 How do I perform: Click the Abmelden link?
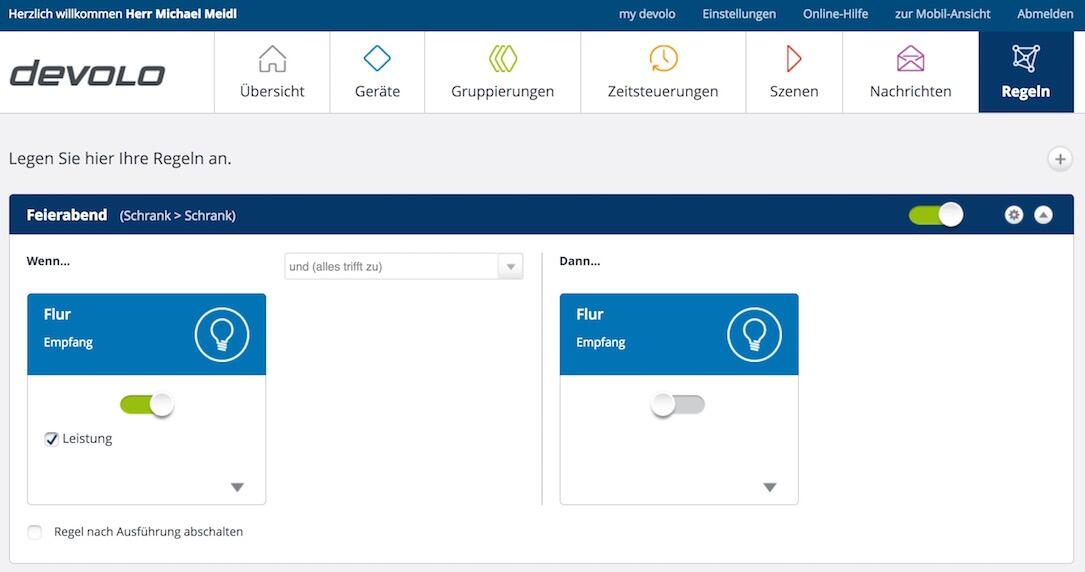coord(1045,14)
